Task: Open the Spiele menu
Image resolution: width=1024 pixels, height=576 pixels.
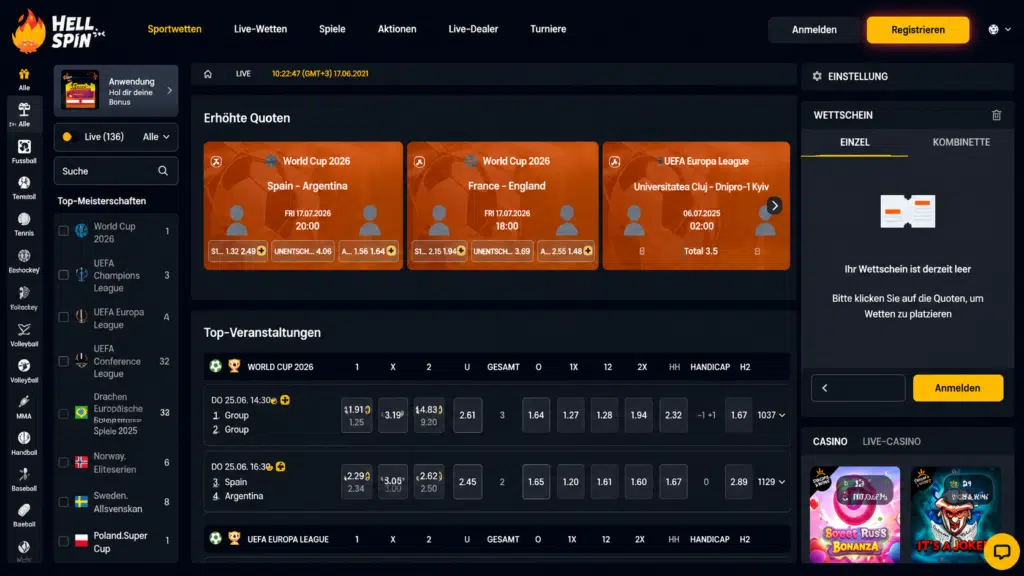Action: click(332, 29)
